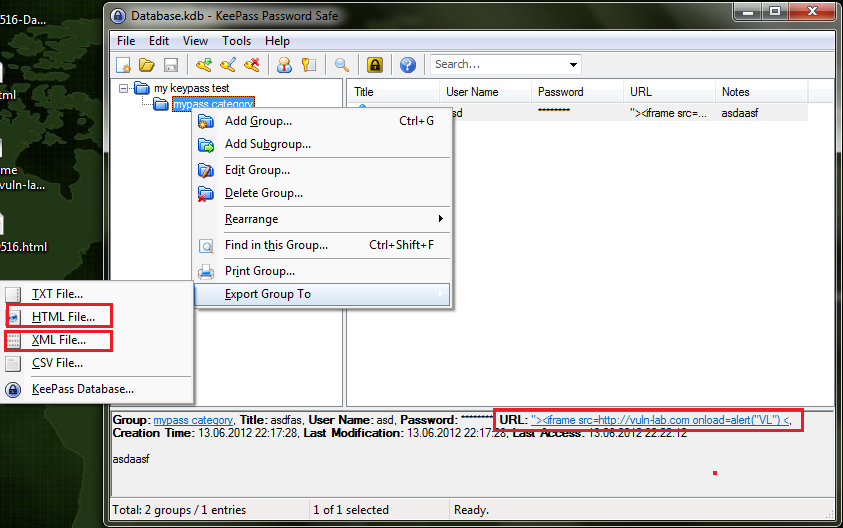Choose Add Subgroup from context menu
The height and width of the screenshot is (528, 843).
[322, 144]
